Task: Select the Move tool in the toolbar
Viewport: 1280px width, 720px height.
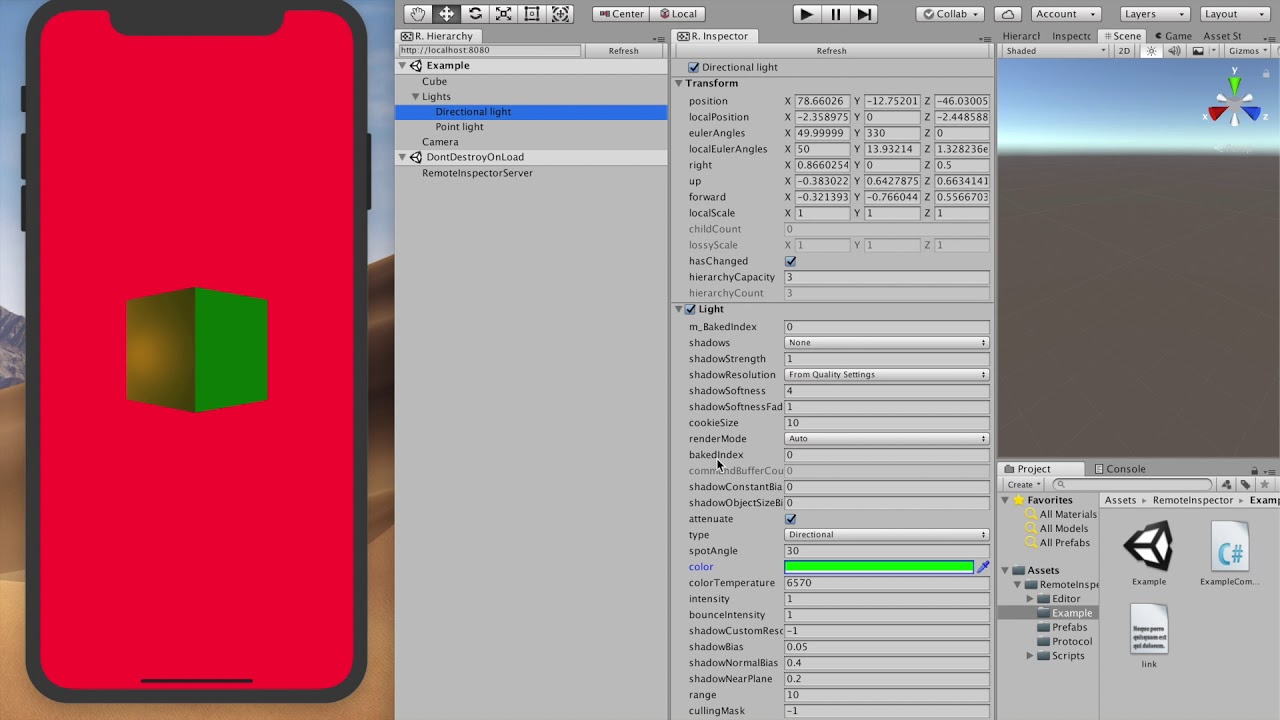Action: point(446,14)
